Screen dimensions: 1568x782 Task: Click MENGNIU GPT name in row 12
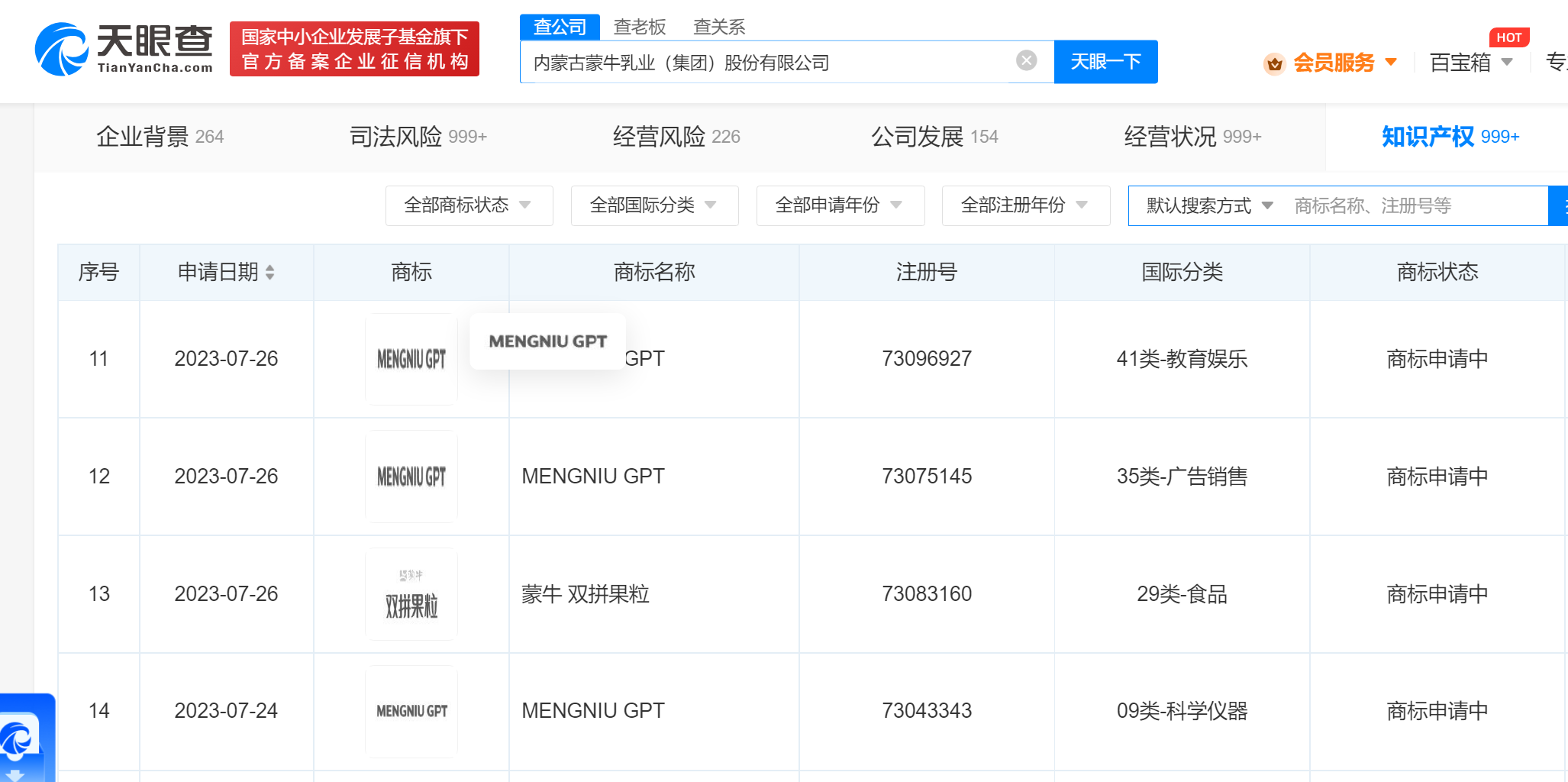(593, 477)
